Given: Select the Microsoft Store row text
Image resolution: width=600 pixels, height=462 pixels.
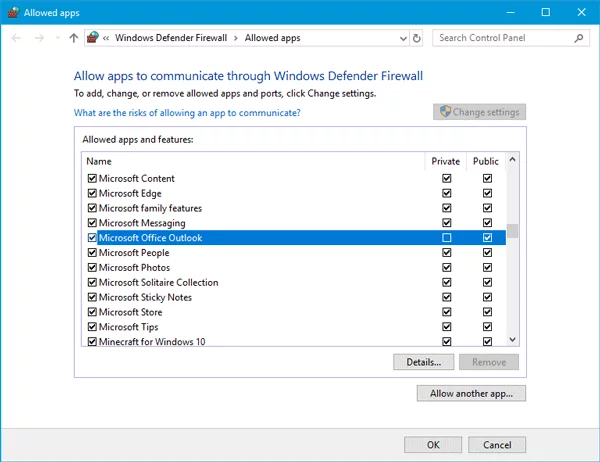Looking at the screenshot, I should coord(130,312).
